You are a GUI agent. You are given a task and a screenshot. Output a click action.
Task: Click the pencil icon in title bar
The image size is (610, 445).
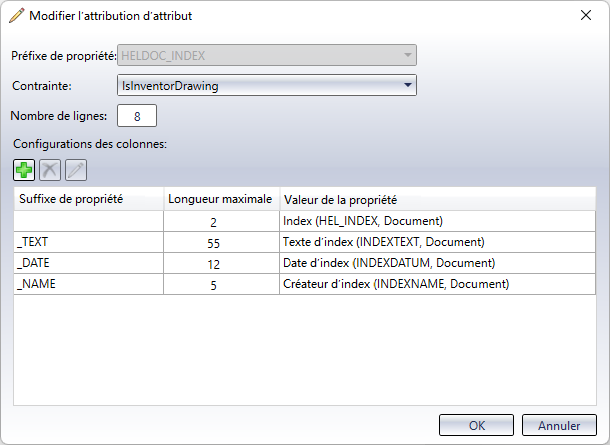(x=17, y=16)
